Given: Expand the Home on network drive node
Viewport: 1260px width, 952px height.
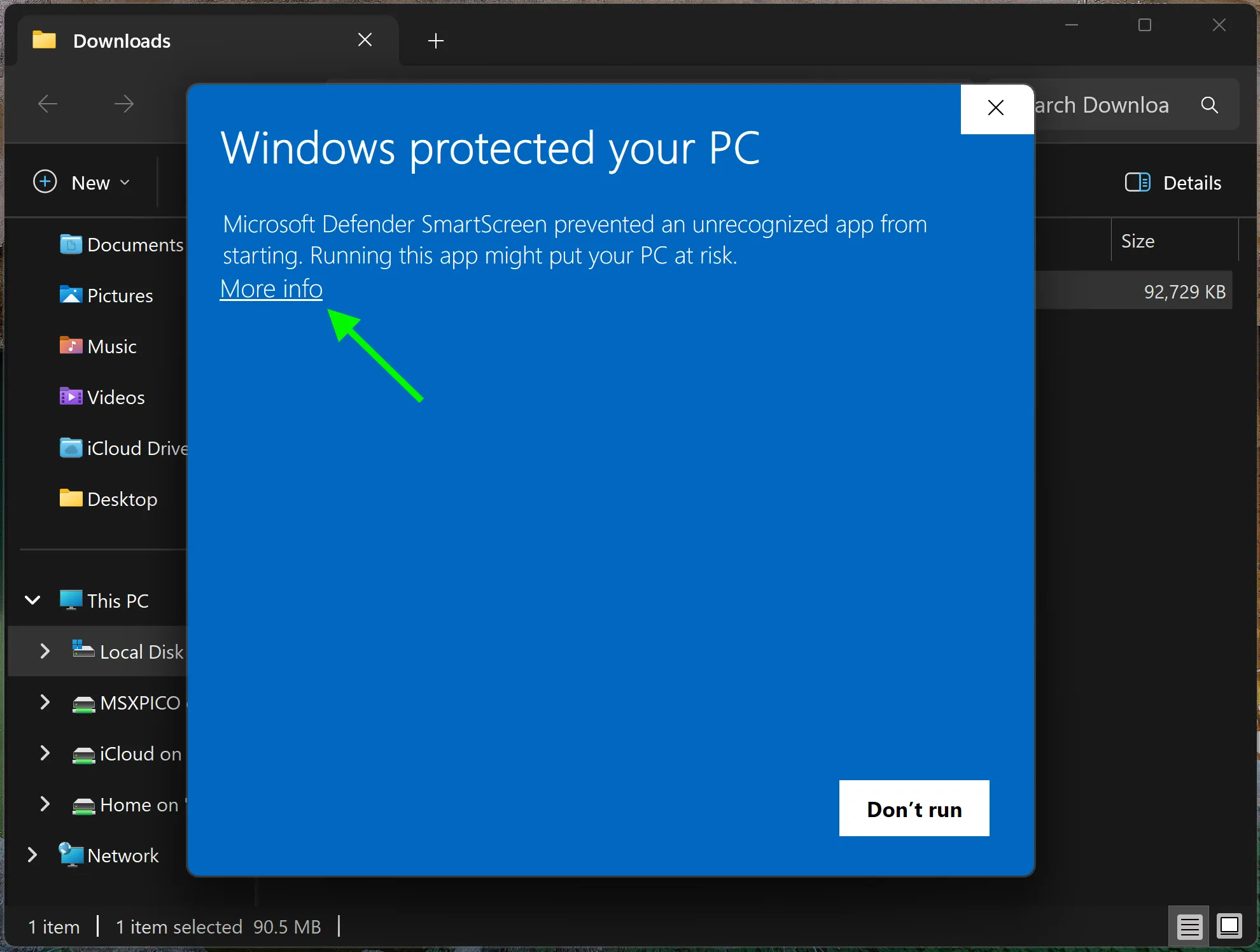Looking at the screenshot, I should tap(45, 804).
